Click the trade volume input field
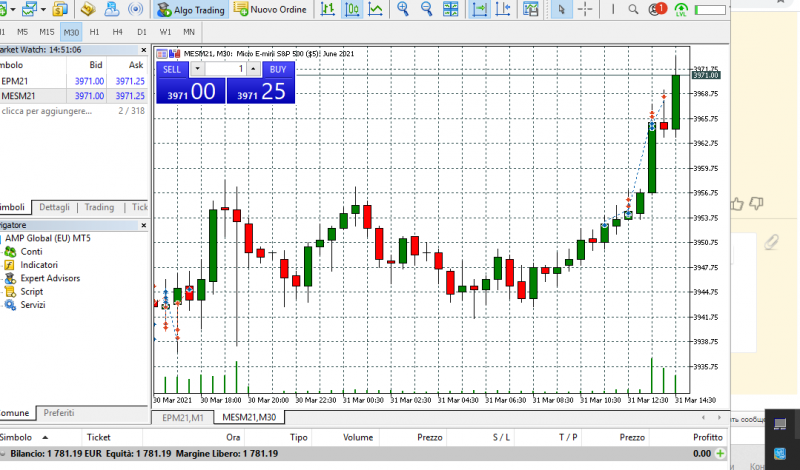The height and width of the screenshot is (470, 800). [226, 69]
